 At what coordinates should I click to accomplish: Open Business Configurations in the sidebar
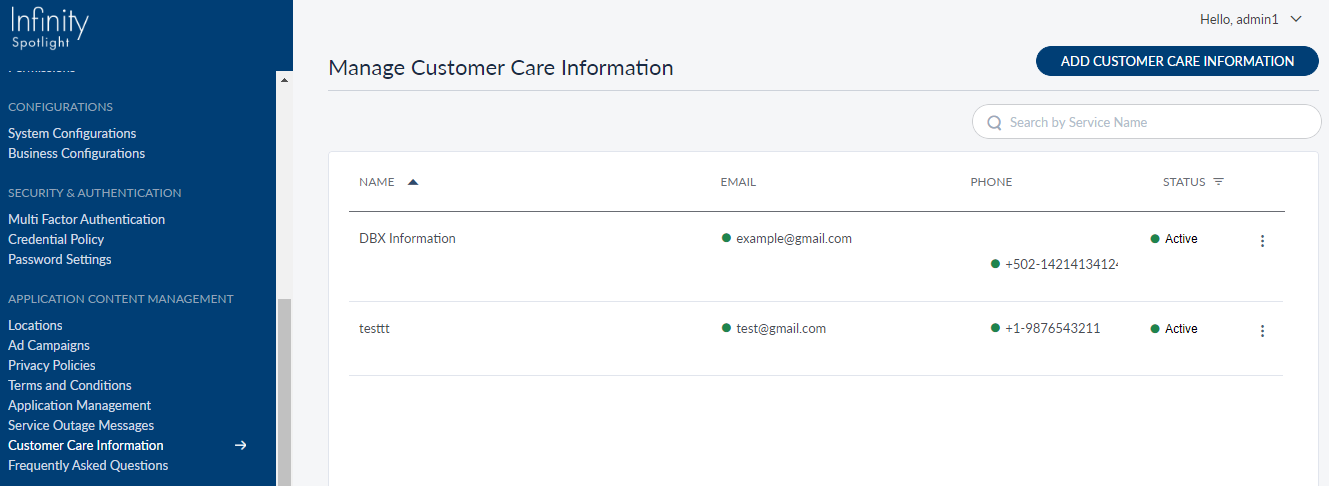[x=76, y=153]
